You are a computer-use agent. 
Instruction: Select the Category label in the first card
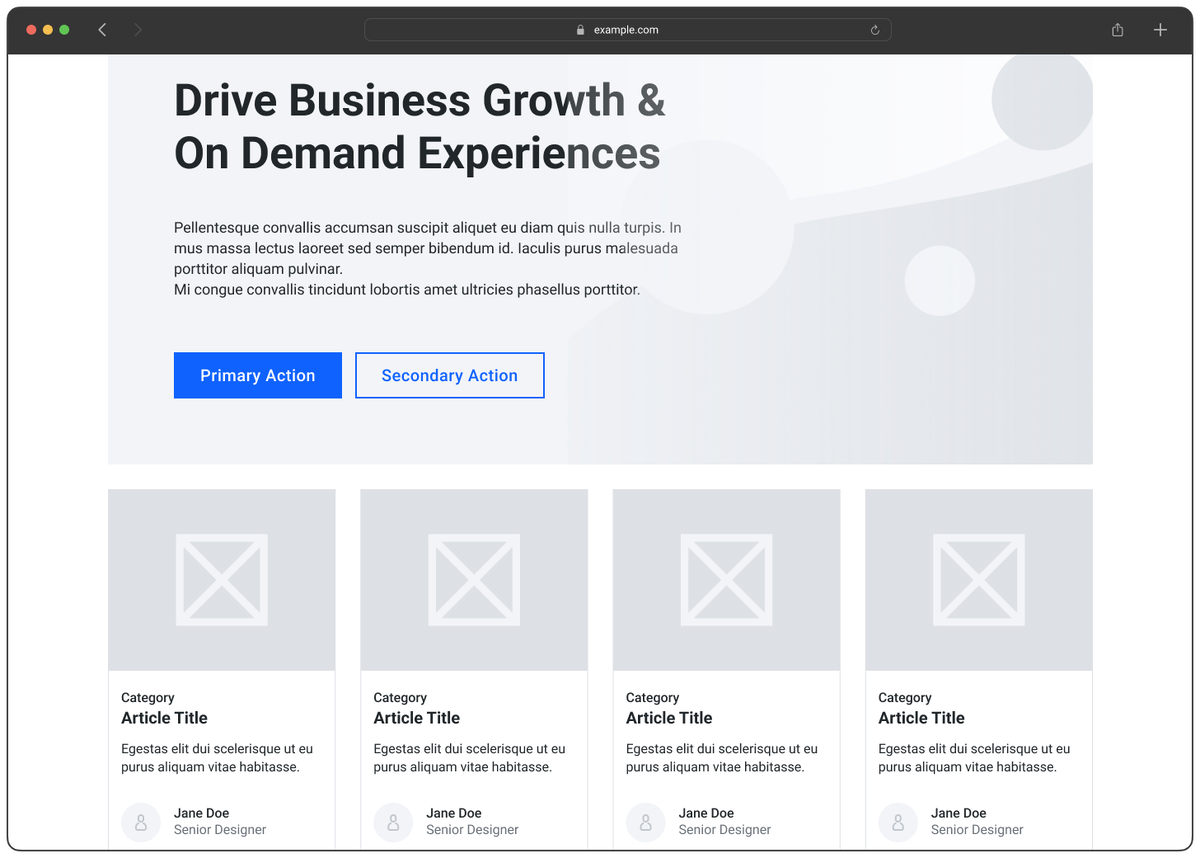[148, 698]
